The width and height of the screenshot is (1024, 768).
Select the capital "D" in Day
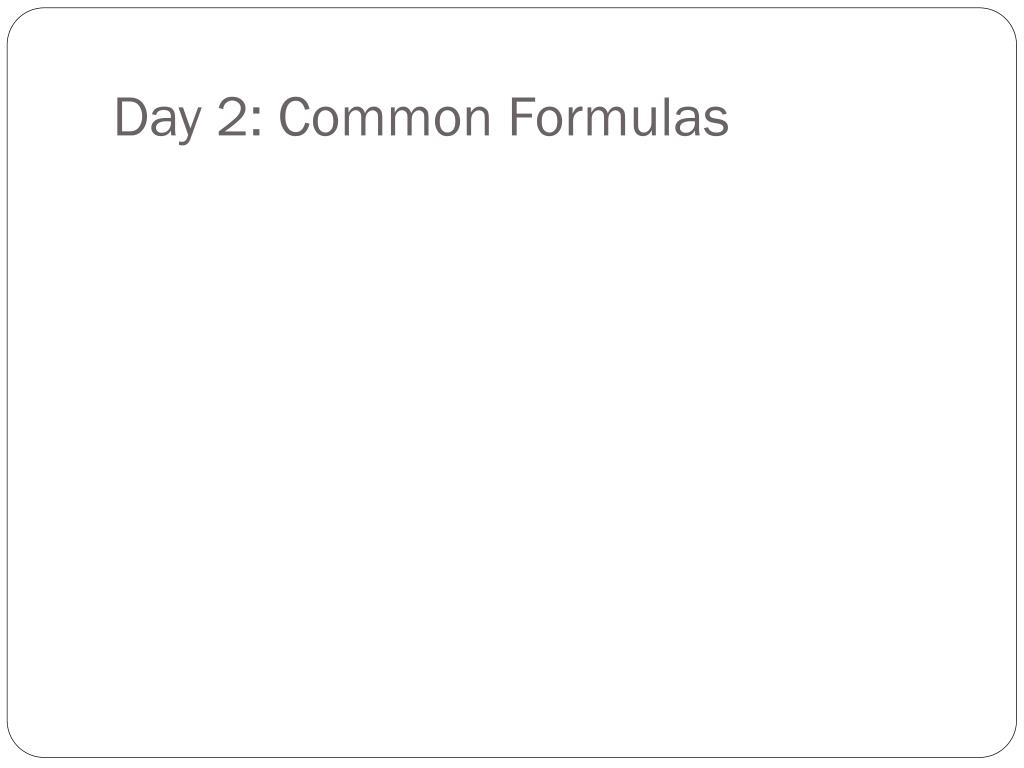131,117
